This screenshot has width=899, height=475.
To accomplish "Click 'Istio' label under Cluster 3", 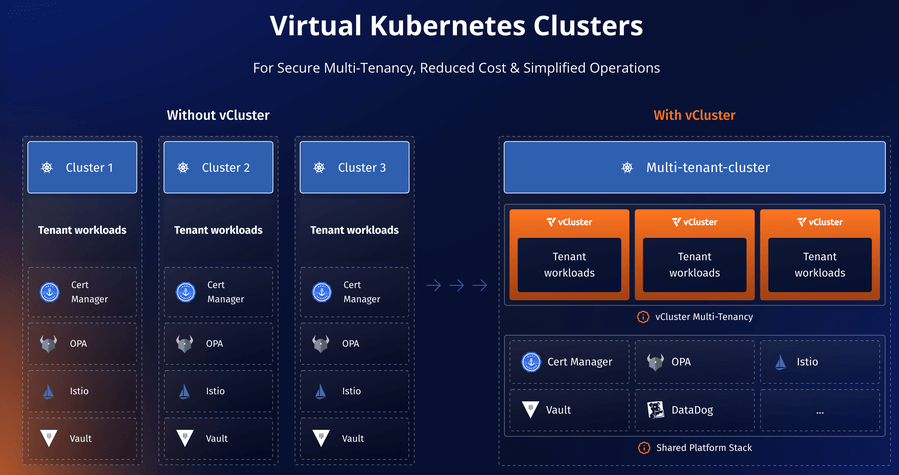I will click(351, 391).
